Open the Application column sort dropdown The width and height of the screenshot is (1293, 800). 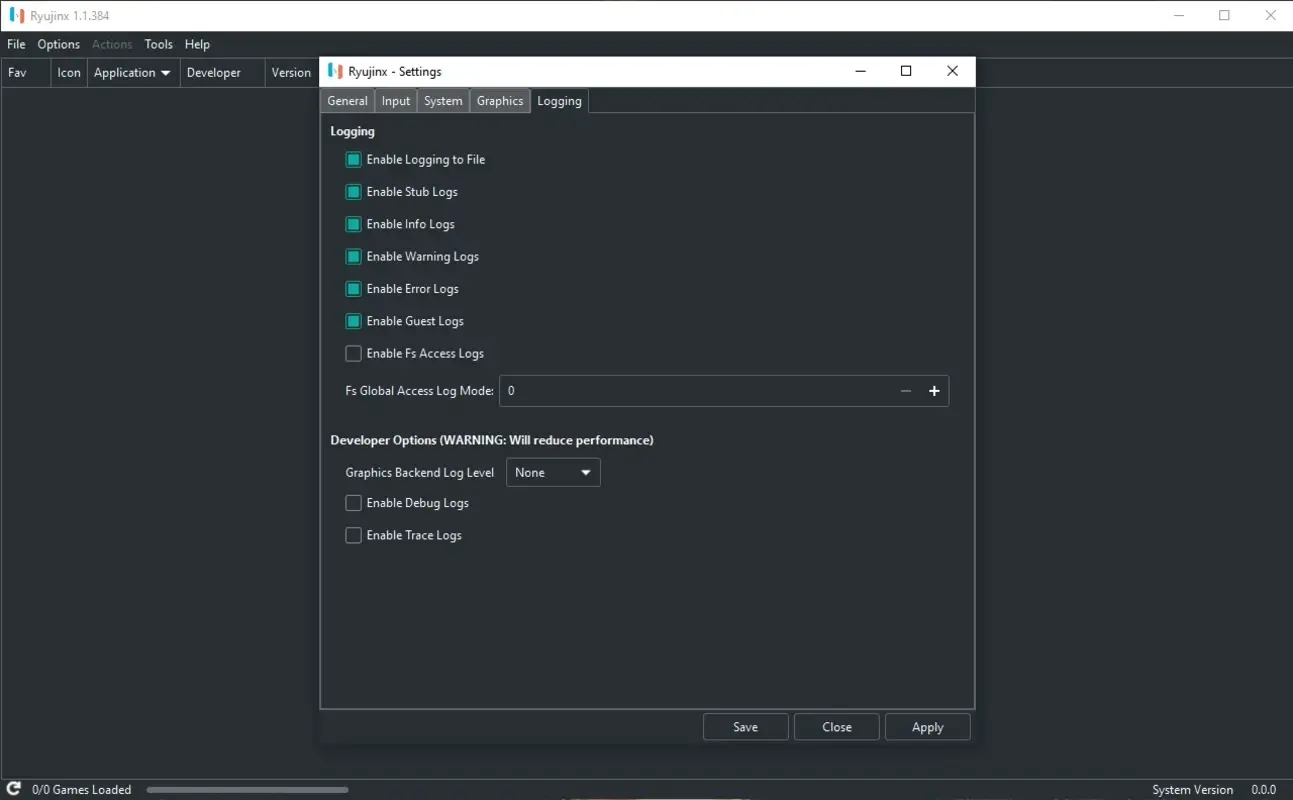click(x=166, y=72)
